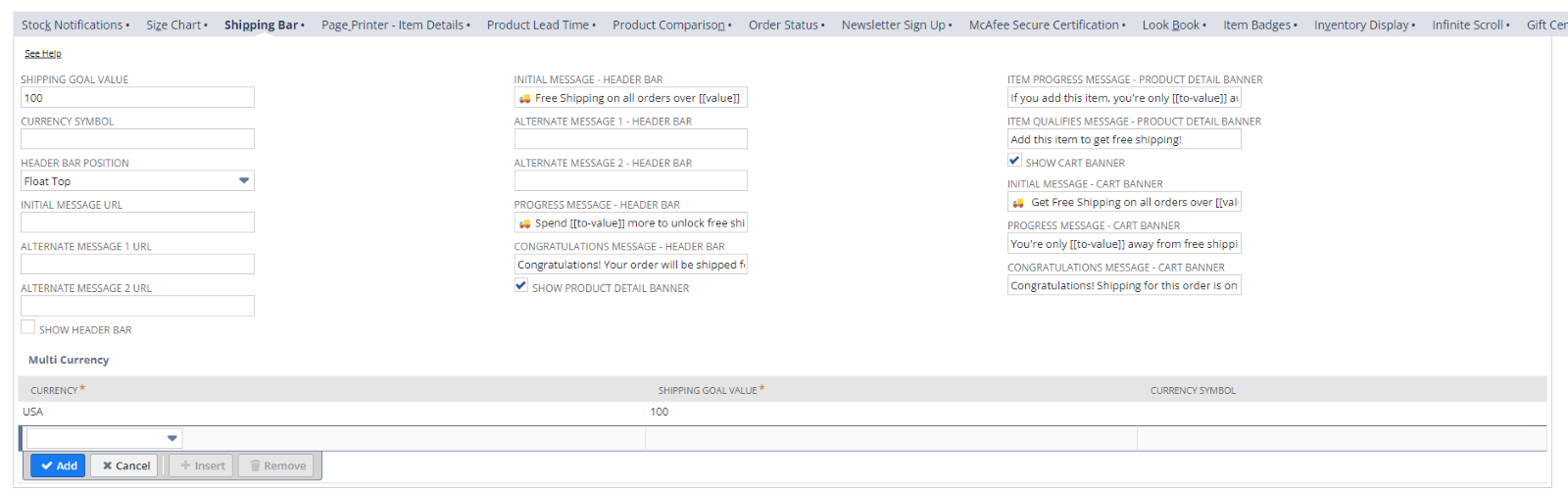Open the Header Bar Position dropdown
The height and width of the screenshot is (489, 1568).
[x=244, y=181]
